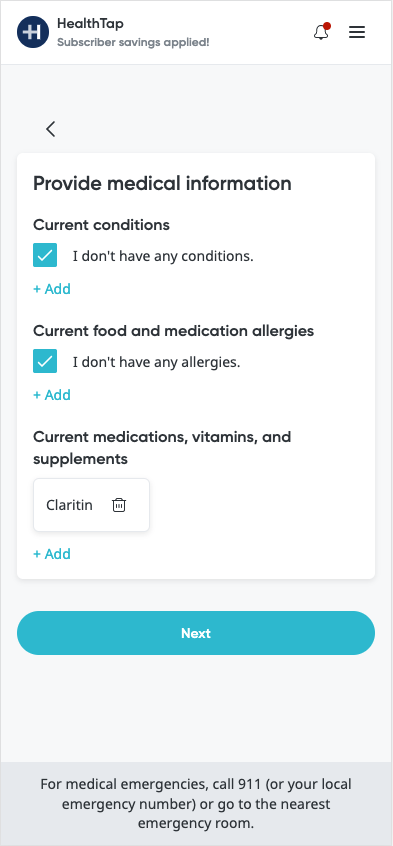Open the hamburger menu
This screenshot has height=846, width=393.
coord(357,32)
